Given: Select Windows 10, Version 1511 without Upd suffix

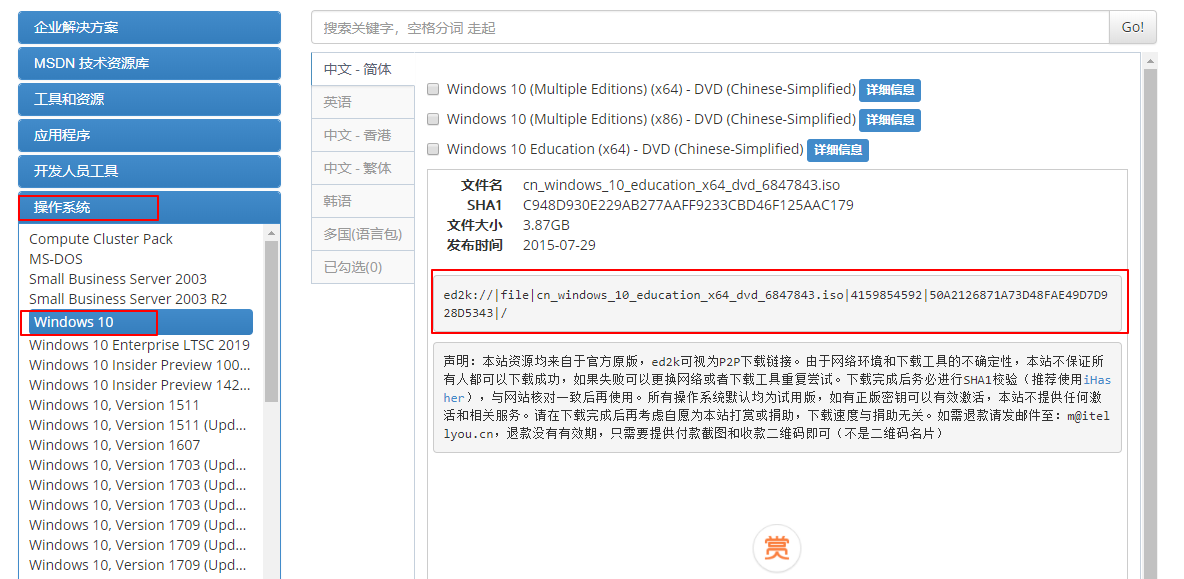Looking at the screenshot, I should [x=114, y=405].
